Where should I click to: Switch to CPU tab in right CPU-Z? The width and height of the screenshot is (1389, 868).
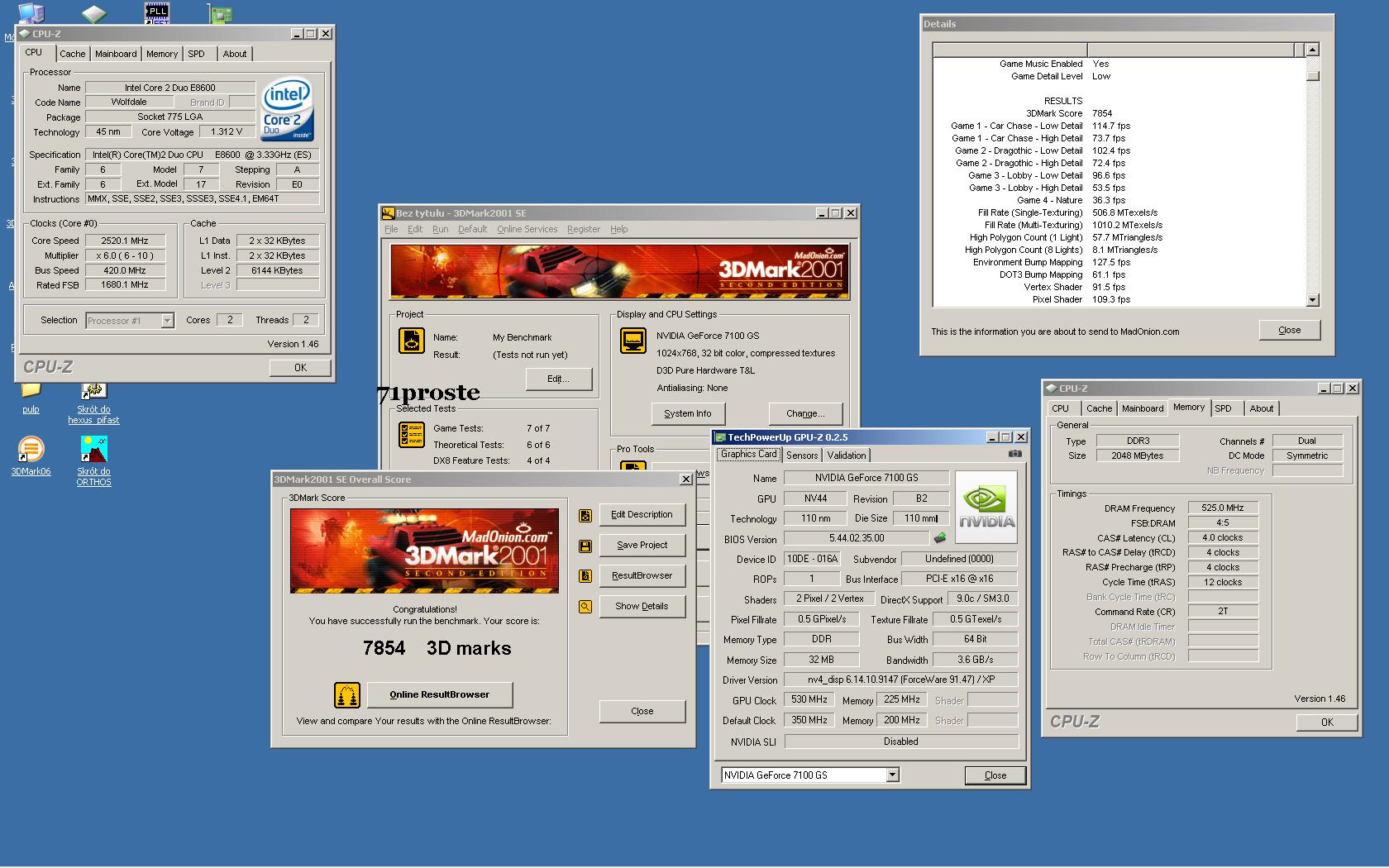(1060, 408)
